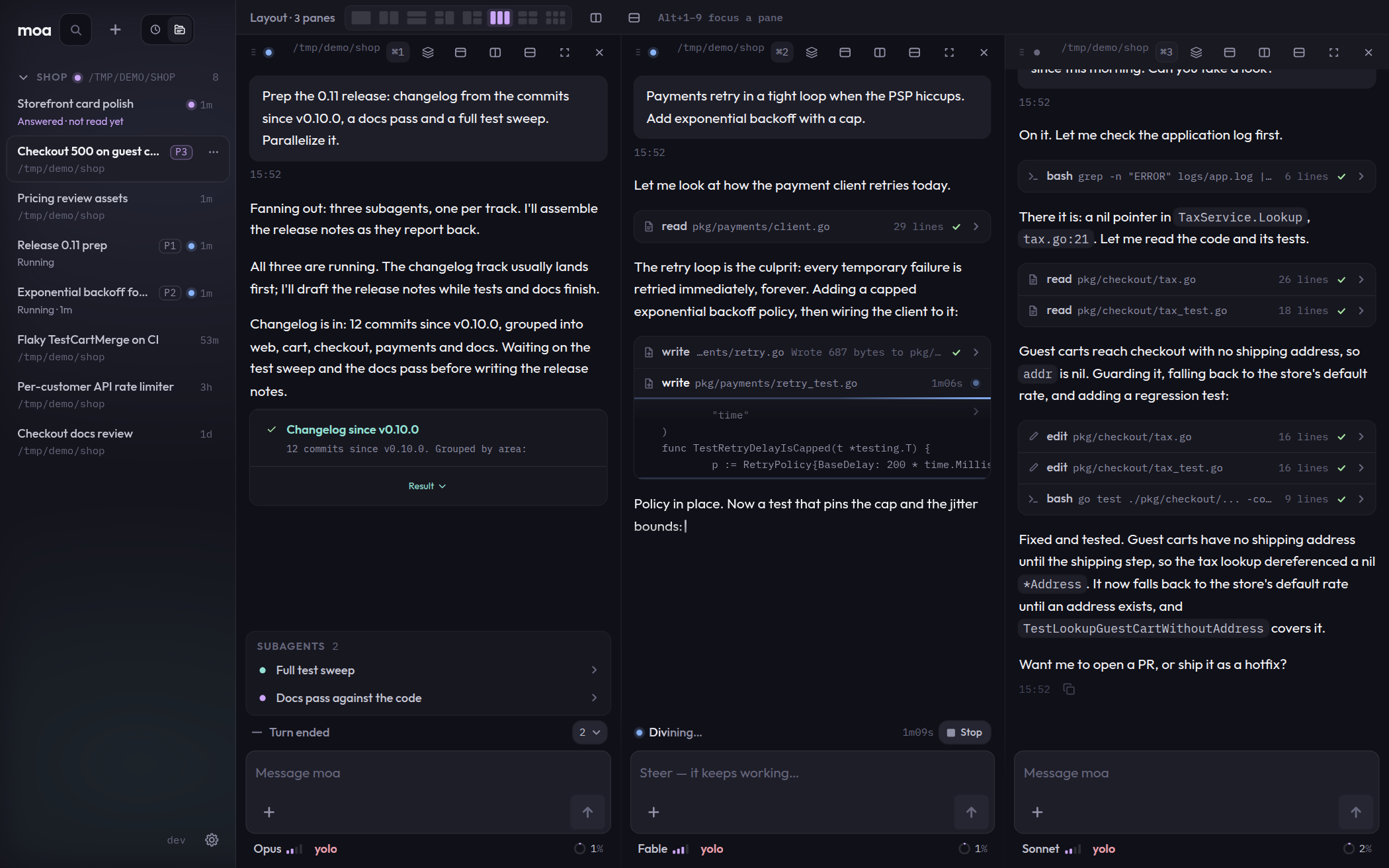Open the stack icon in pane ⌘1

[x=428, y=52]
